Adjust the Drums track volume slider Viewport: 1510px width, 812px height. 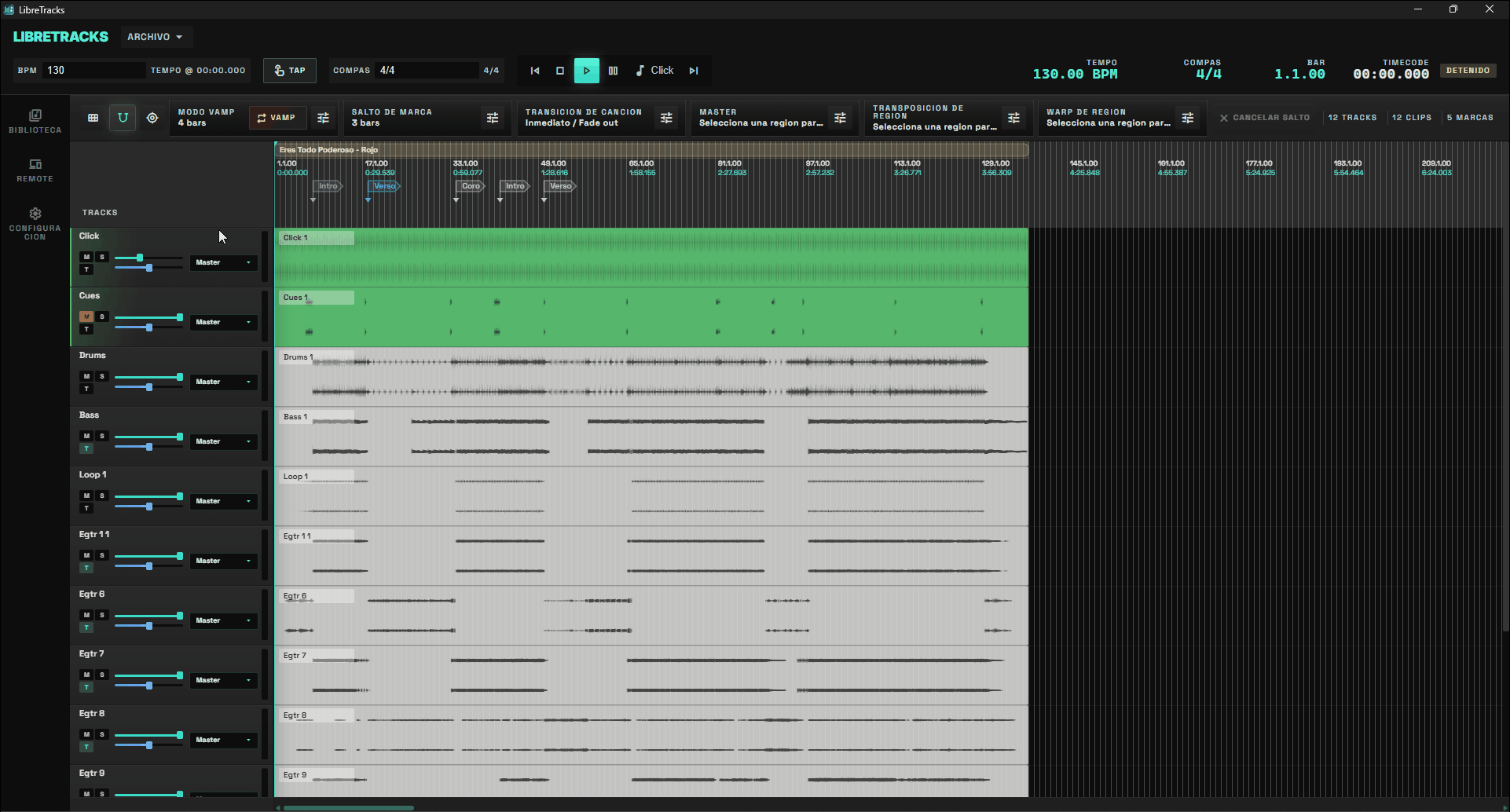[x=148, y=377]
